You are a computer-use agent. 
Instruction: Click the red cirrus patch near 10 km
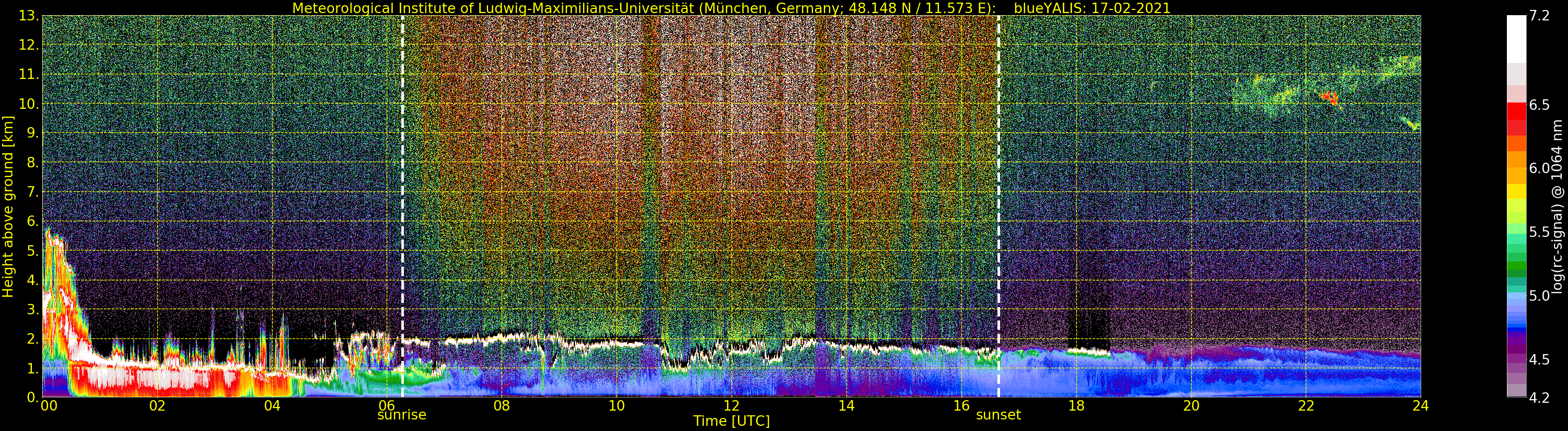(x=1329, y=97)
